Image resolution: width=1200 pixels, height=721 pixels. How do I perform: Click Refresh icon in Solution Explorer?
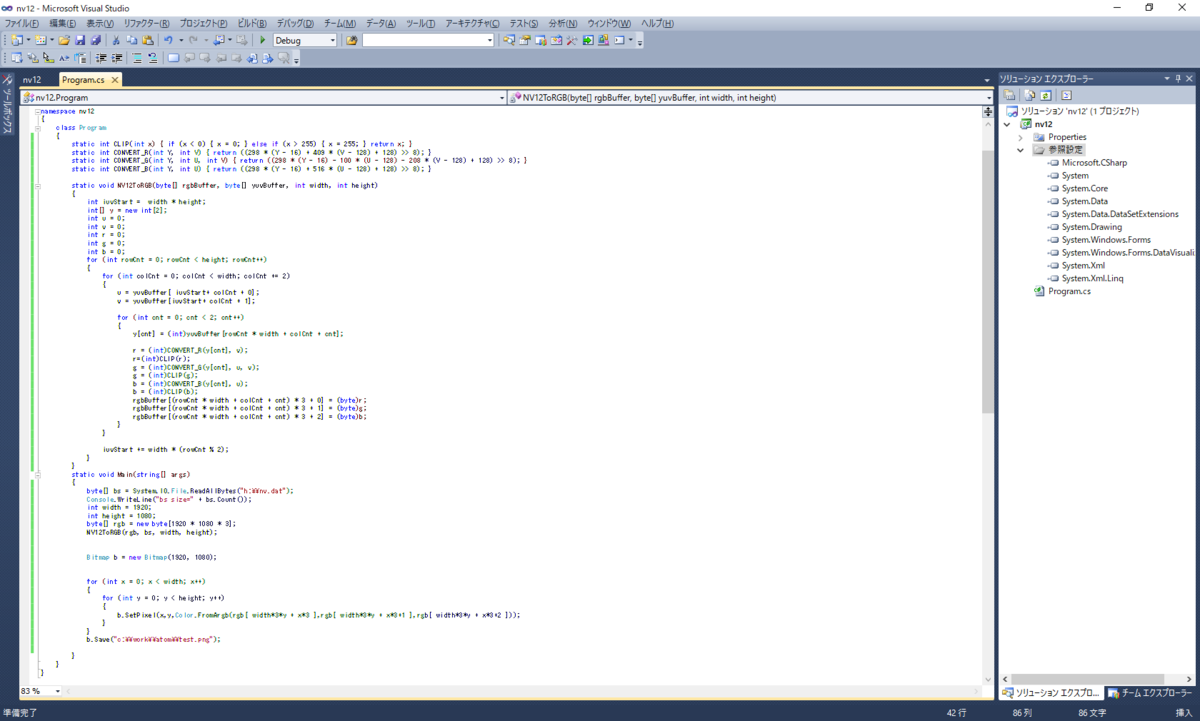[x=1045, y=94]
